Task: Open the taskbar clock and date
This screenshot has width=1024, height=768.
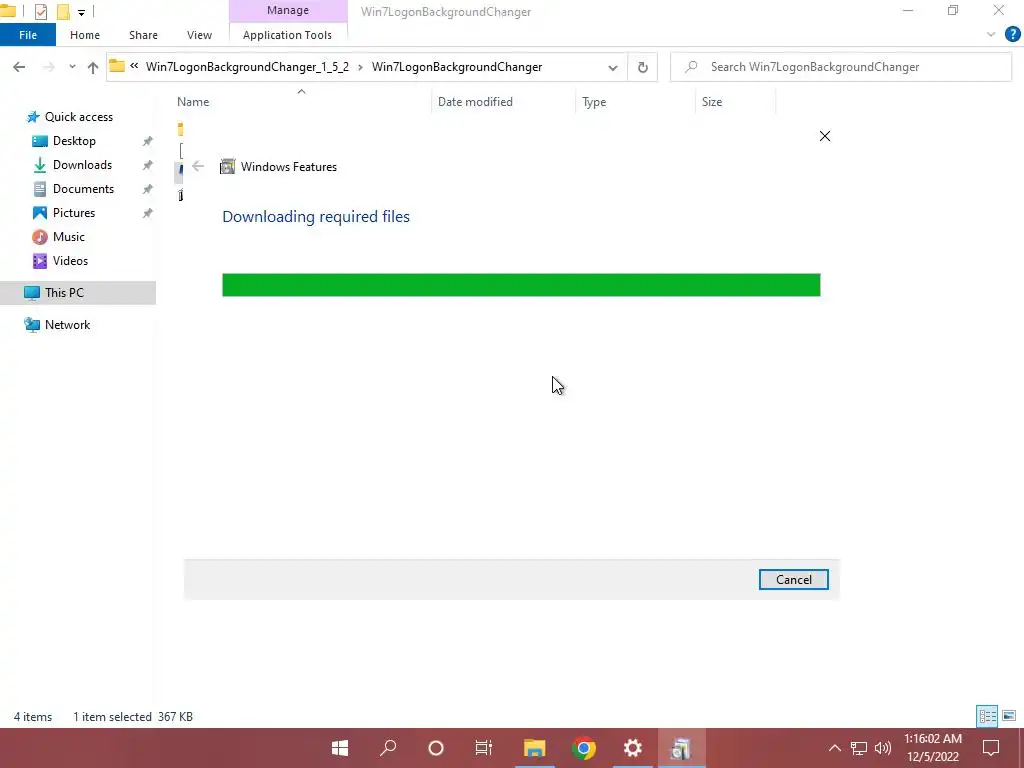Action: 933,748
